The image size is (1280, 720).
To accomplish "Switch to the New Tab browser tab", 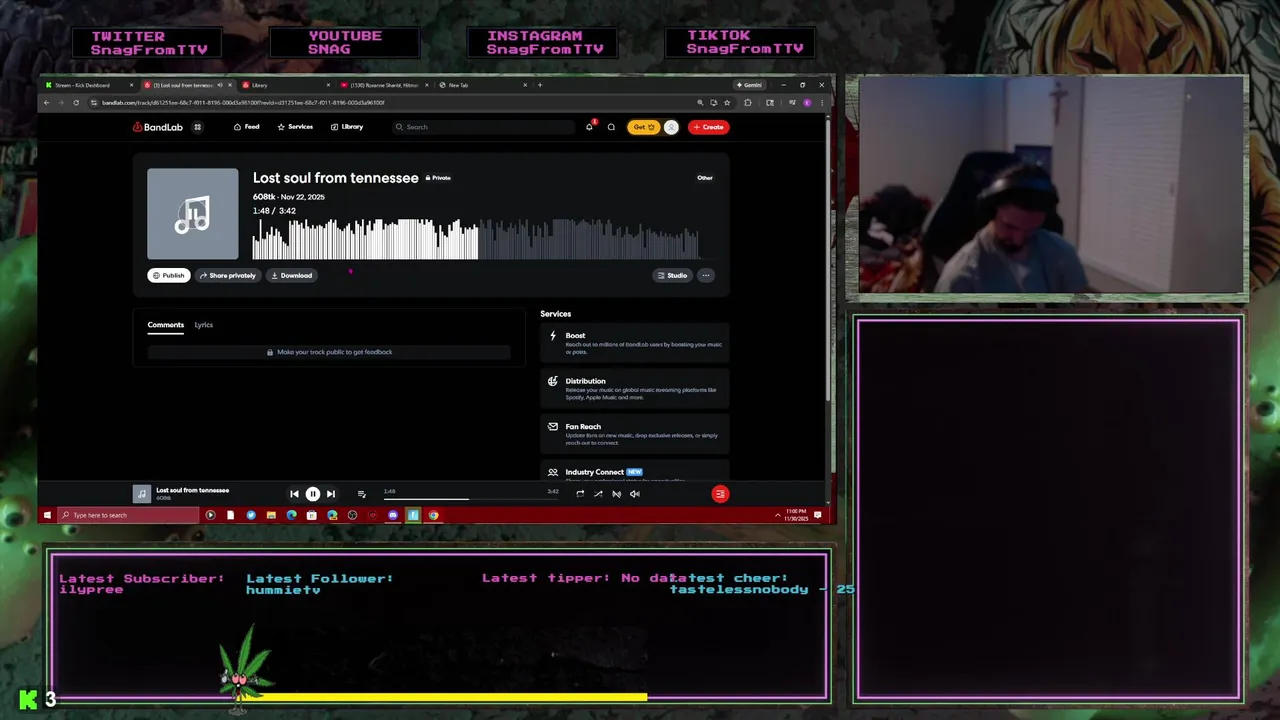I will click(x=482, y=85).
